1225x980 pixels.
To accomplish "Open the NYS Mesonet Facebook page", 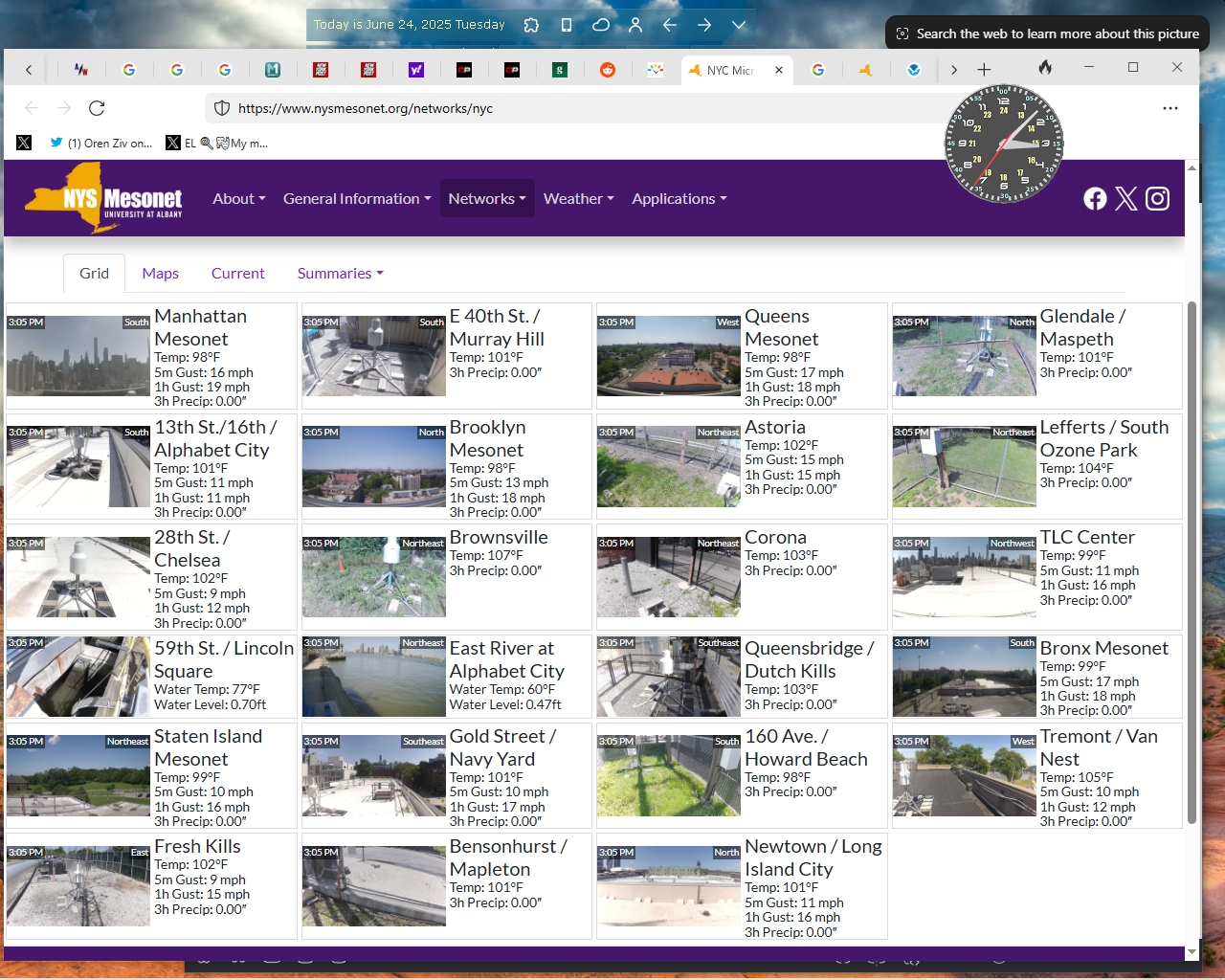I will point(1095,198).
